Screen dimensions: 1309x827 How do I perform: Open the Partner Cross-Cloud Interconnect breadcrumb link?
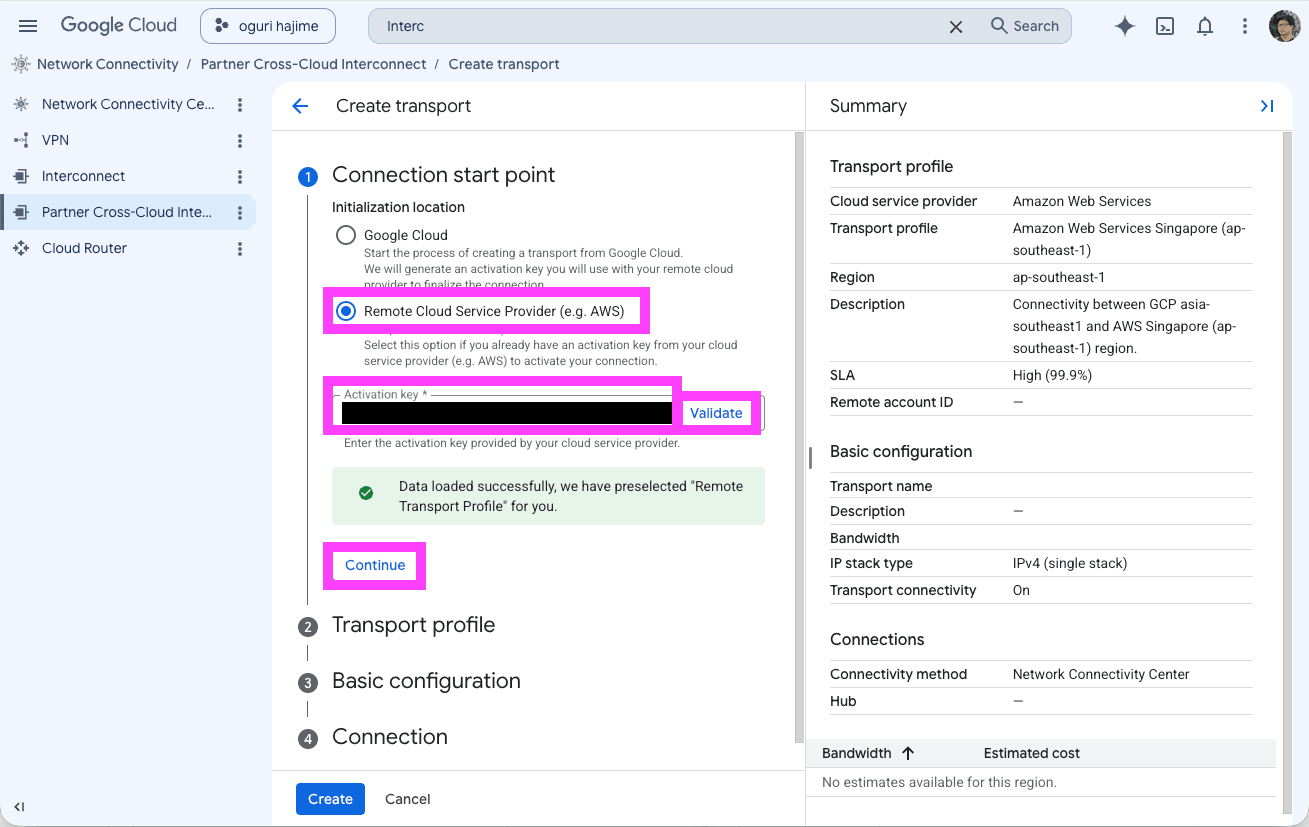[313, 64]
